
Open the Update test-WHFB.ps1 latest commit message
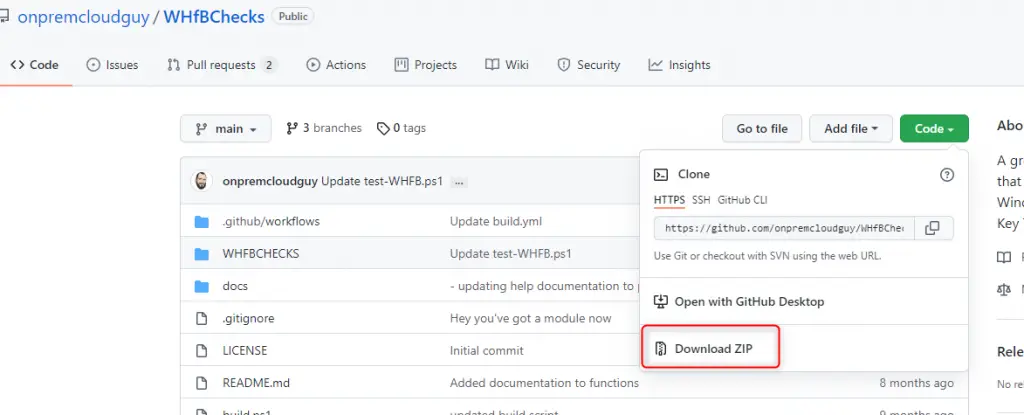coord(382,182)
